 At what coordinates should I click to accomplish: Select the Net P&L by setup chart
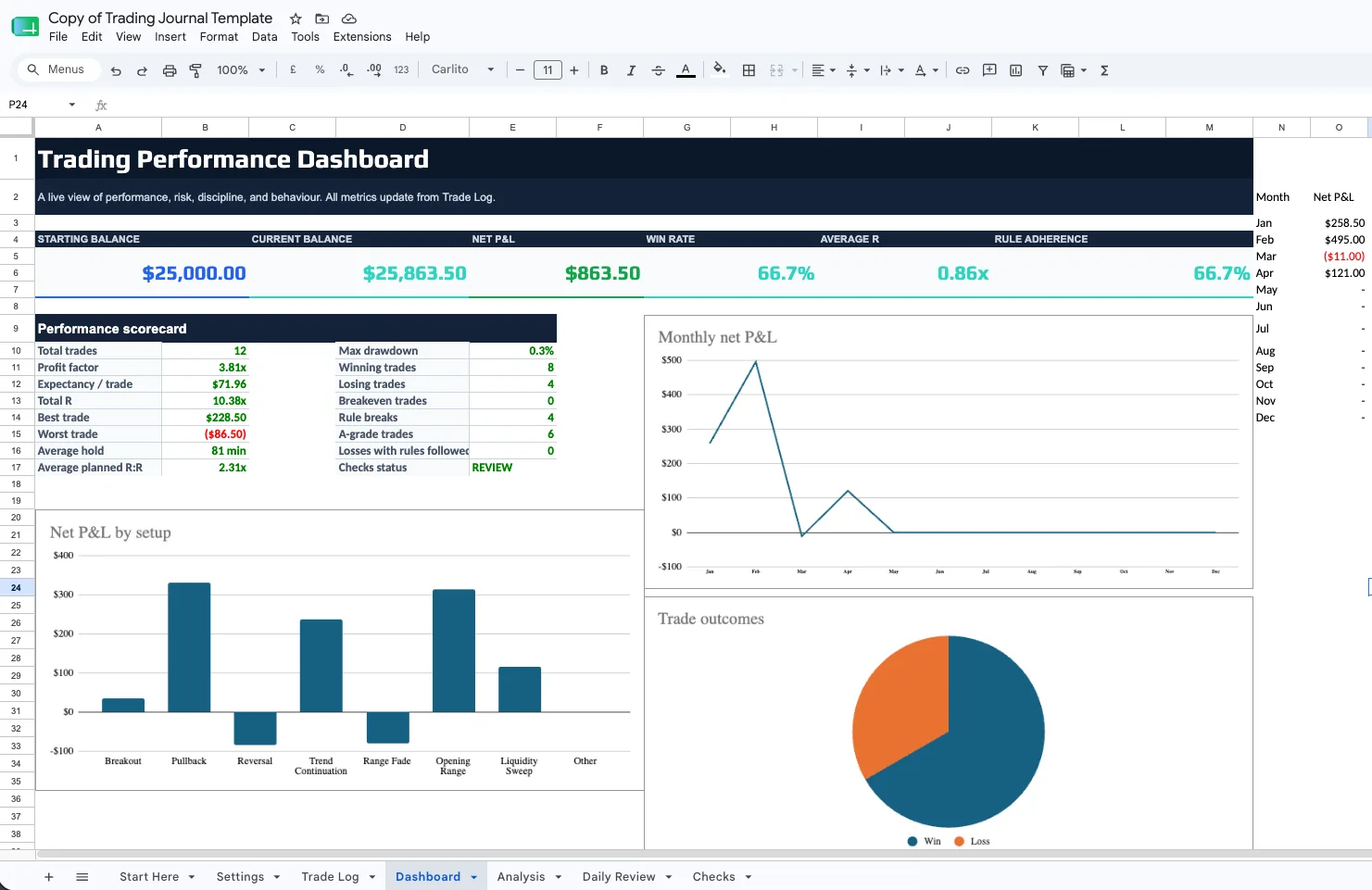[x=339, y=650]
